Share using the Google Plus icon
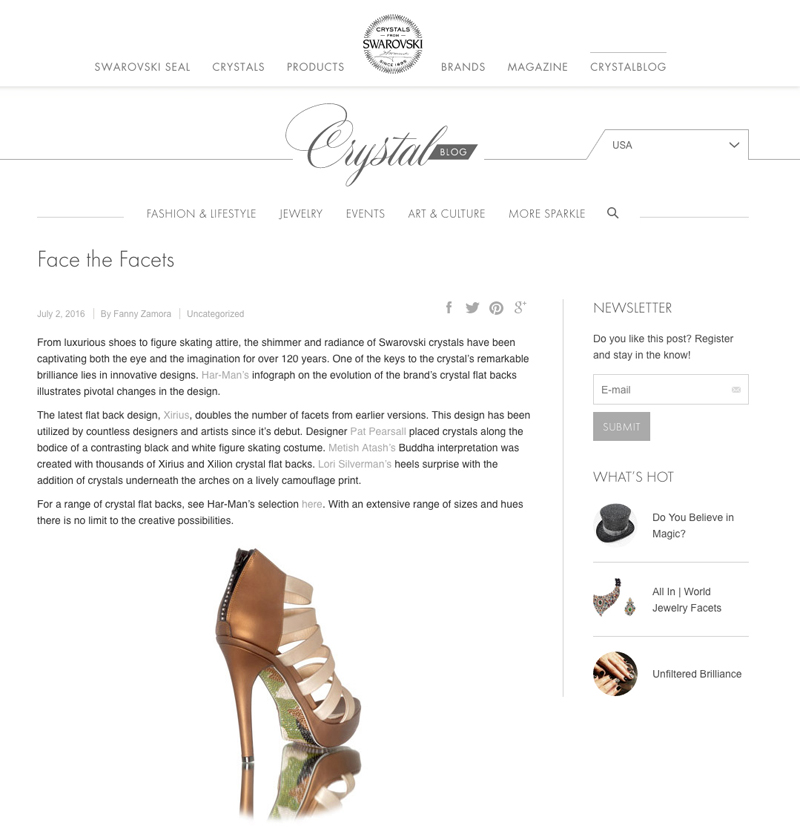The image size is (800, 840). pyautogui.click(x=520, y=308)
